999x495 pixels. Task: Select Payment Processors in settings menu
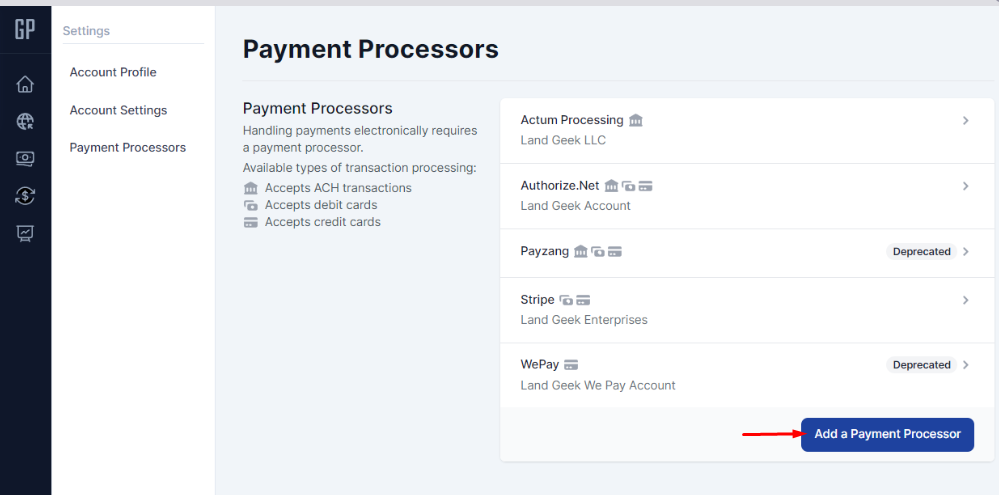pyautogui.click(x=128, y=148)
